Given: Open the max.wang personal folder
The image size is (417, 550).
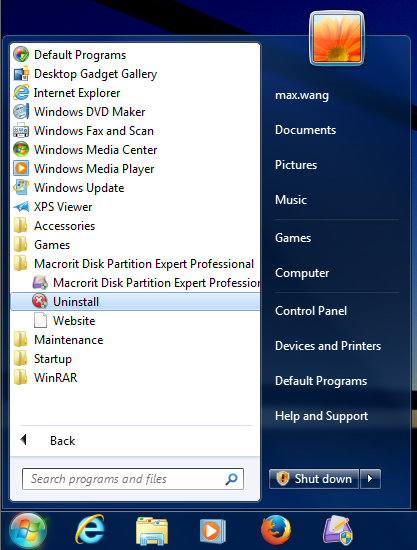Looking at the screenshot, I should coord(302,95).
